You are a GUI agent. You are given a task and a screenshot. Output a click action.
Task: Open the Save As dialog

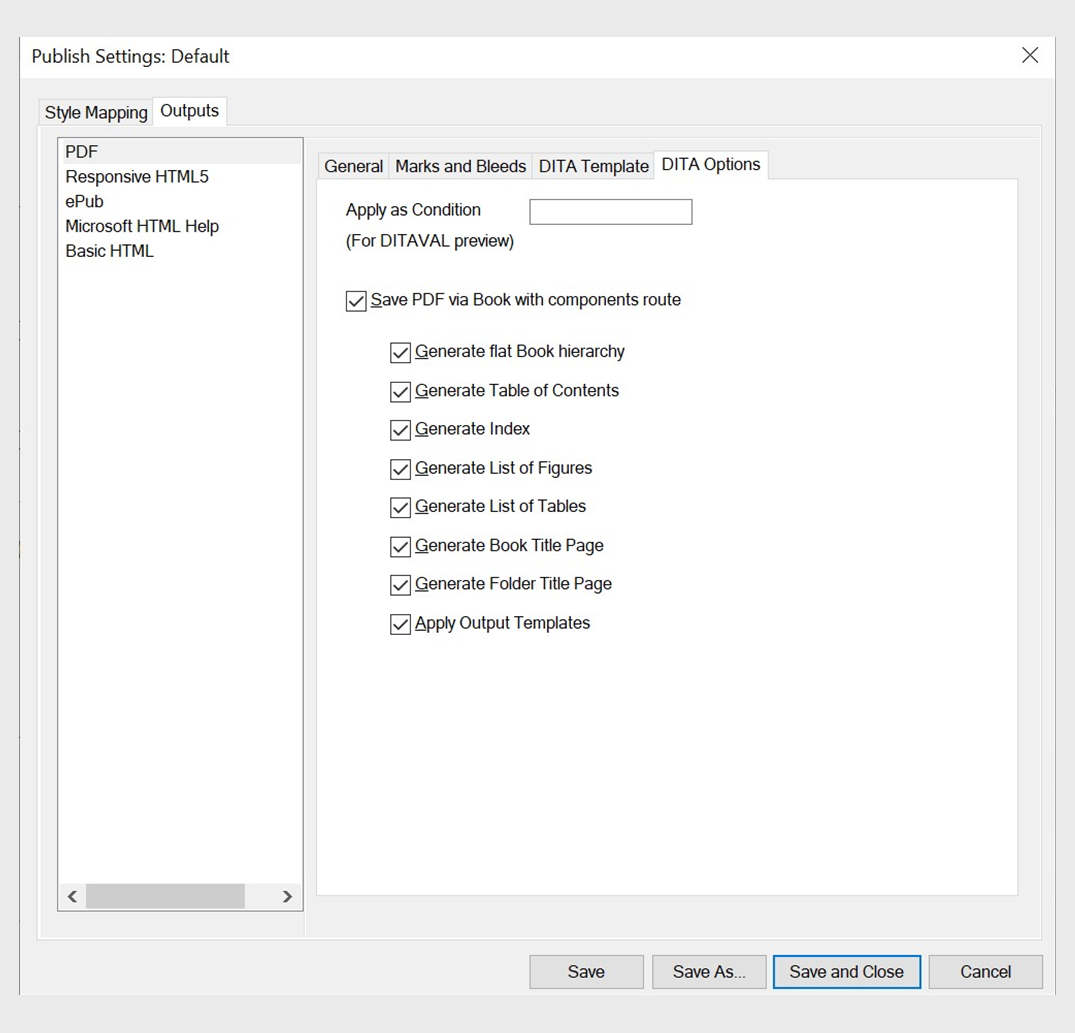[x=709, y=971]
